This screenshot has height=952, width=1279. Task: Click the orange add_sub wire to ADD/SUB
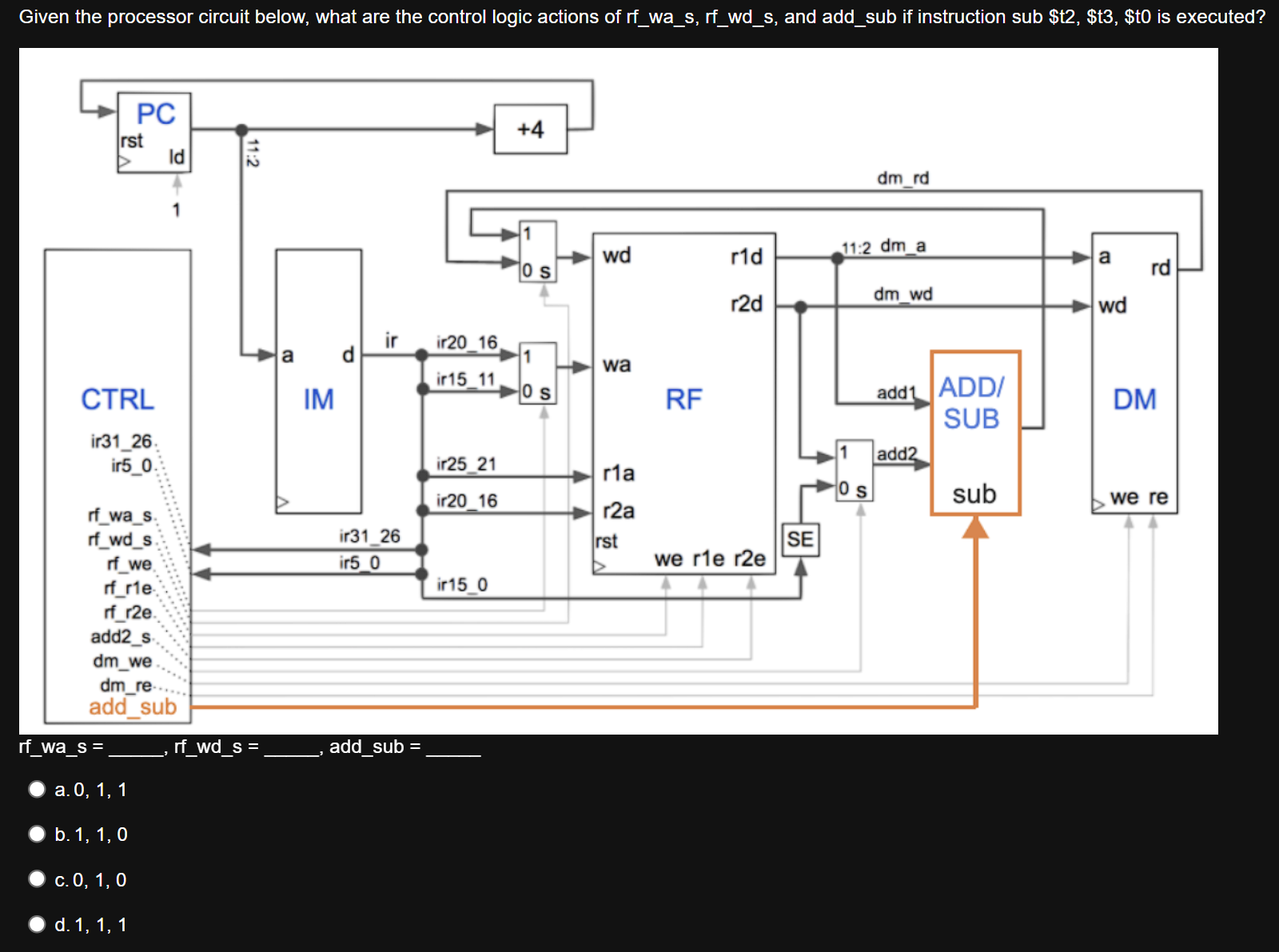click(976, 623)
